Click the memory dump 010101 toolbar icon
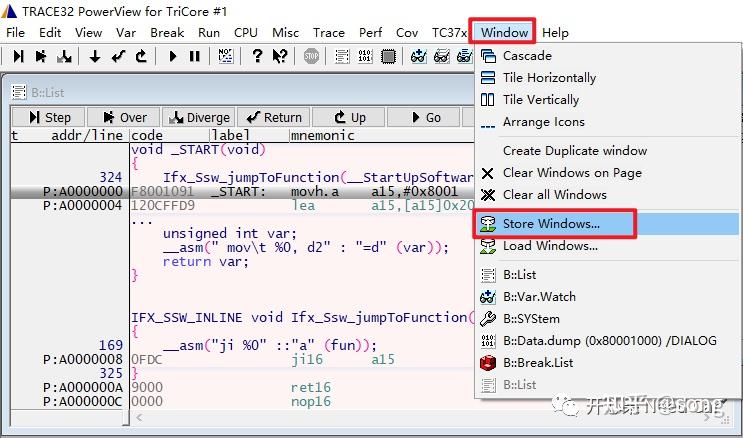The image size is (743, 438). click(x=365, y=56)
